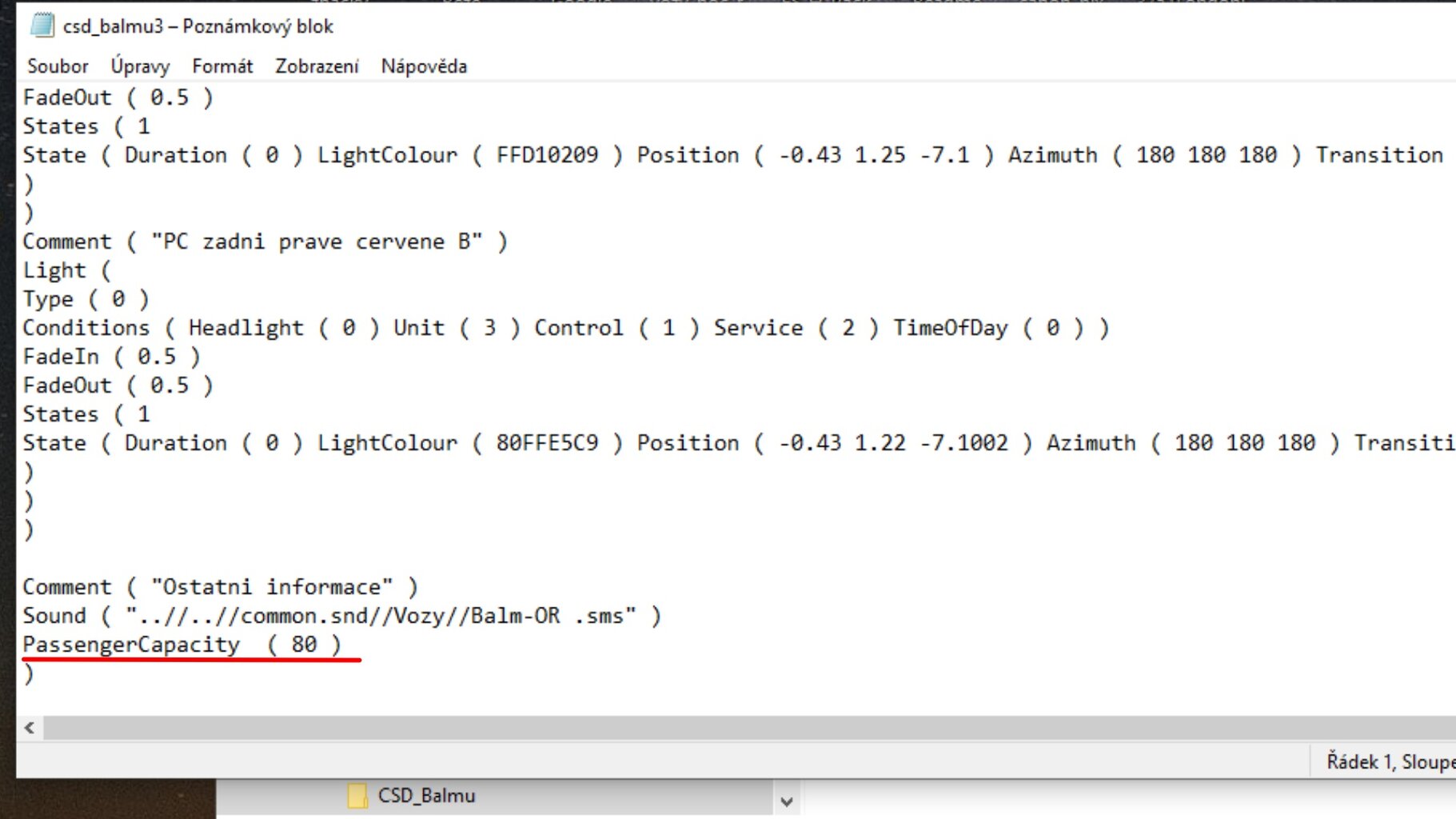The image size is (1456, 819).
Task: Open the Formát menu
Action: pos(222,66)
